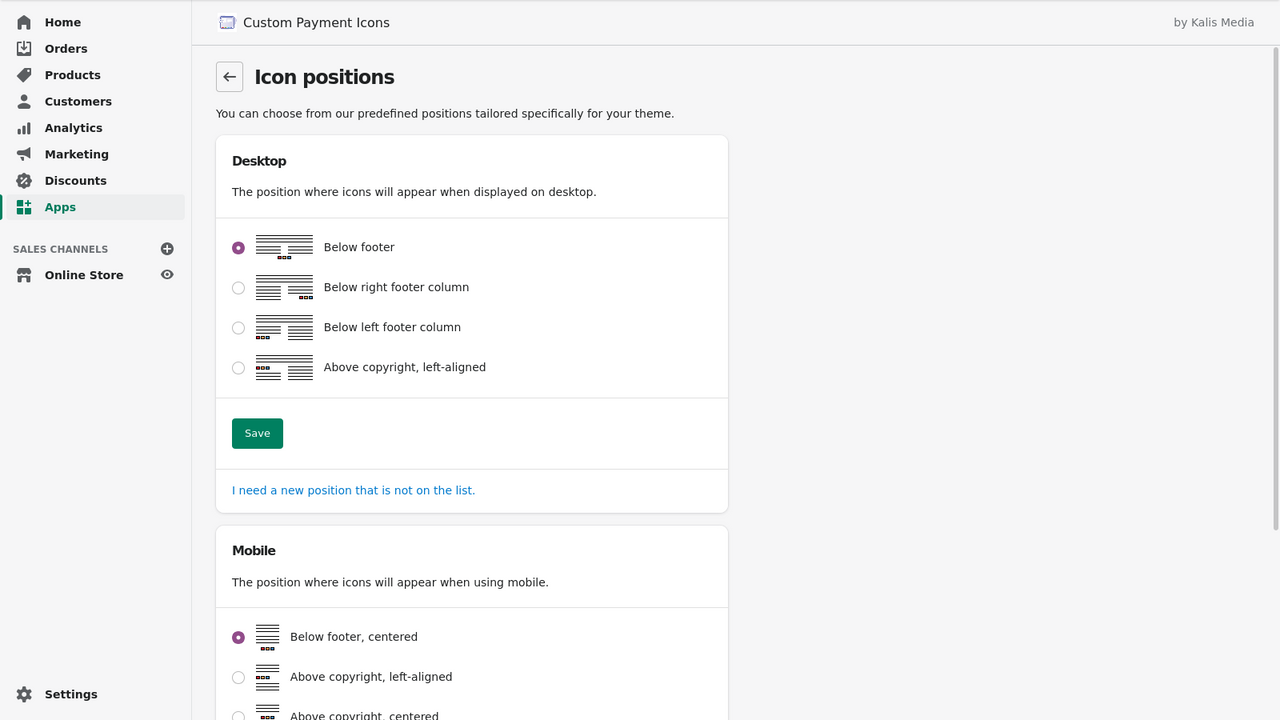Open the Apps sidebar icon

[x=22, y=207]
